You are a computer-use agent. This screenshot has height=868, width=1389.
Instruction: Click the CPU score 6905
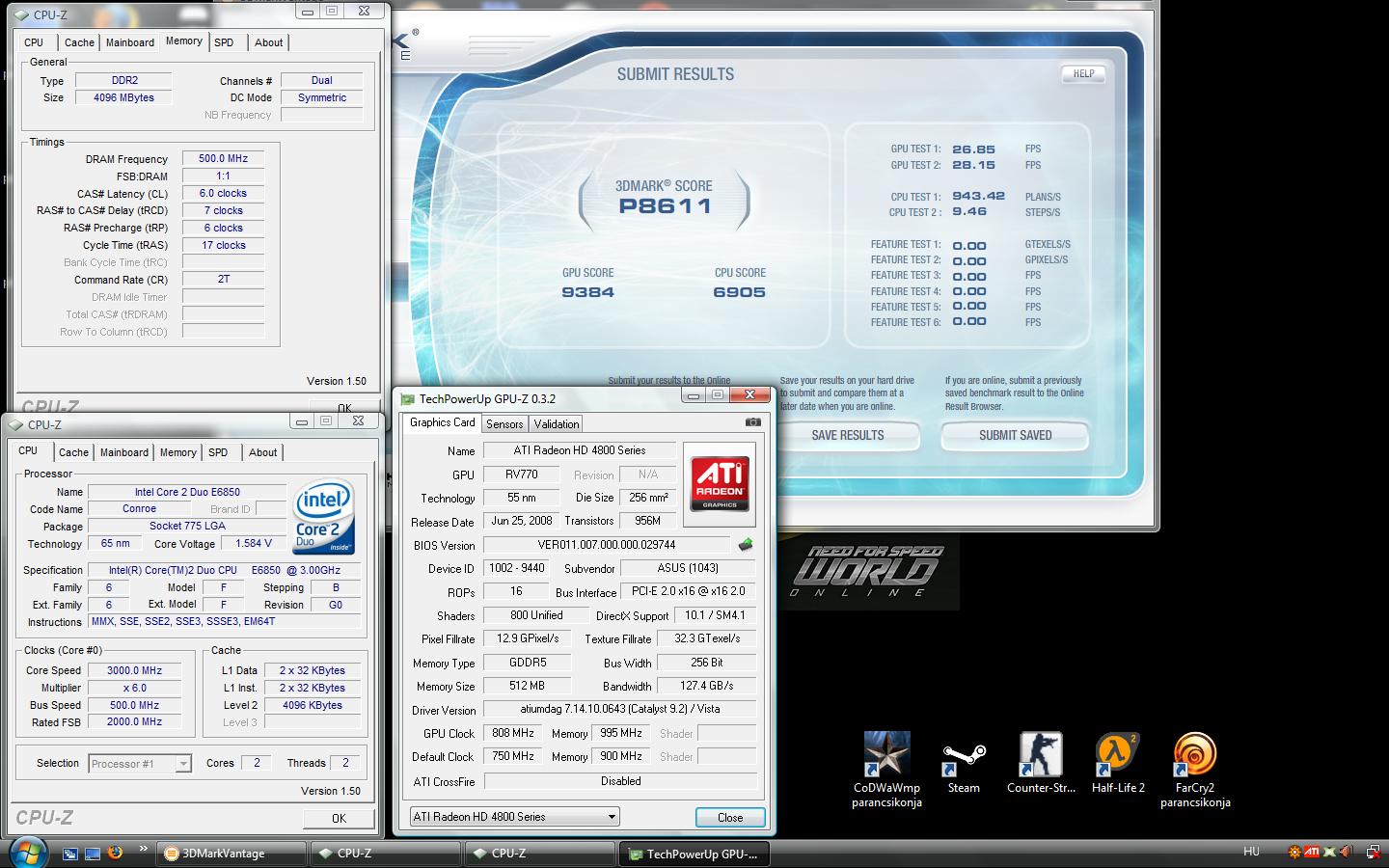click(x=740, y=292)
